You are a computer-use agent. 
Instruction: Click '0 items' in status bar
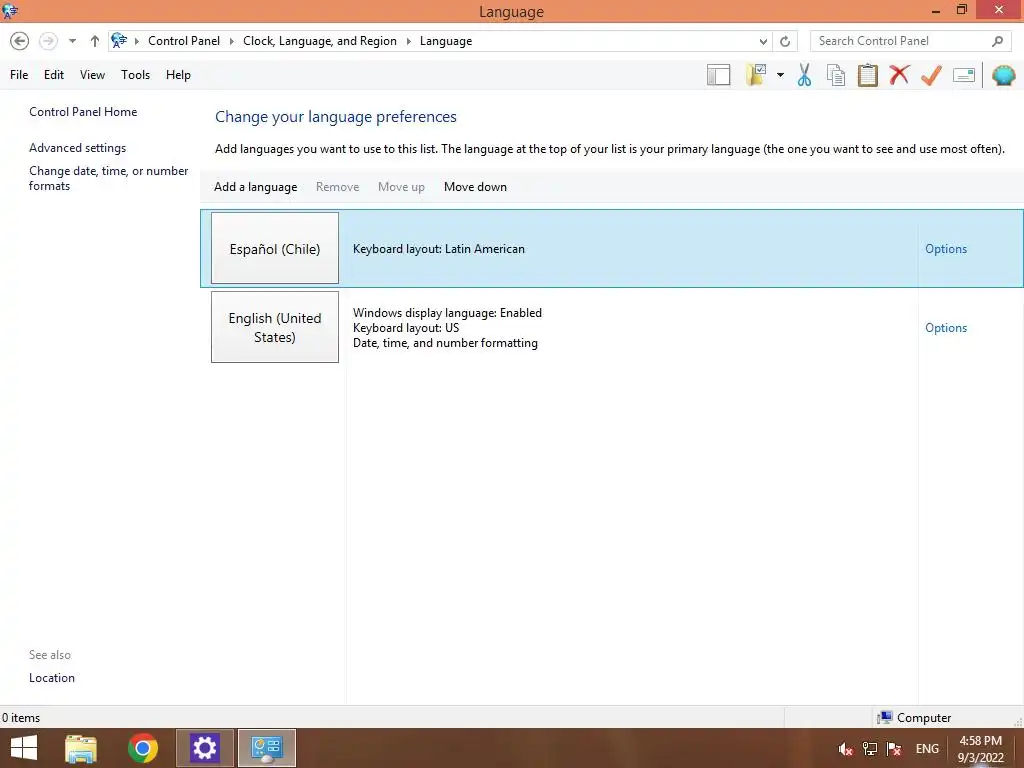(x=21, y=718)
